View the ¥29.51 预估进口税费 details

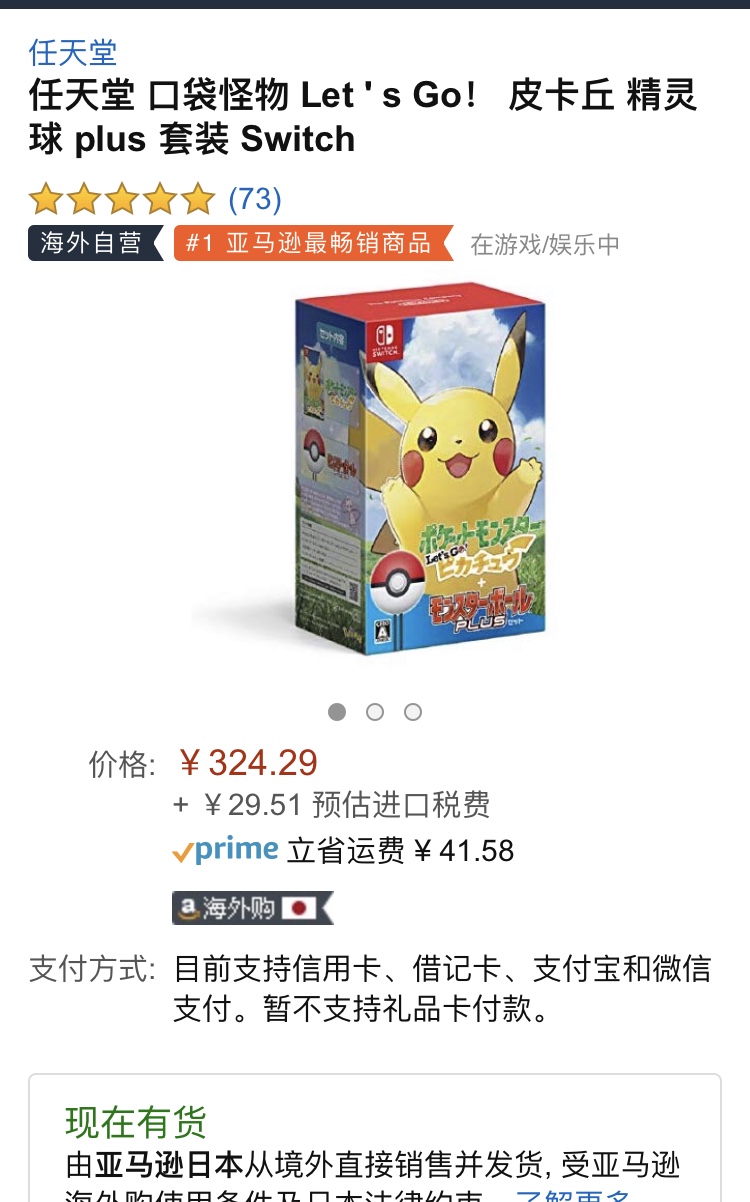[332, 805]
